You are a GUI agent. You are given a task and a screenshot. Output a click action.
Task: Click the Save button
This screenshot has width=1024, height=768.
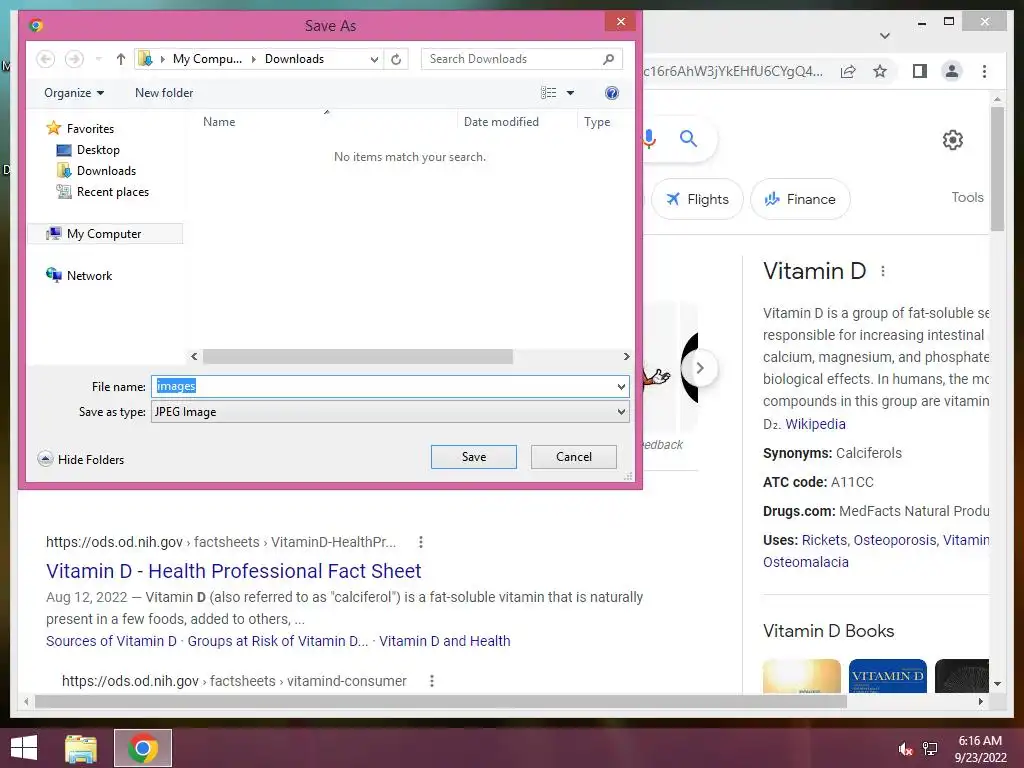tap(473, 456)
